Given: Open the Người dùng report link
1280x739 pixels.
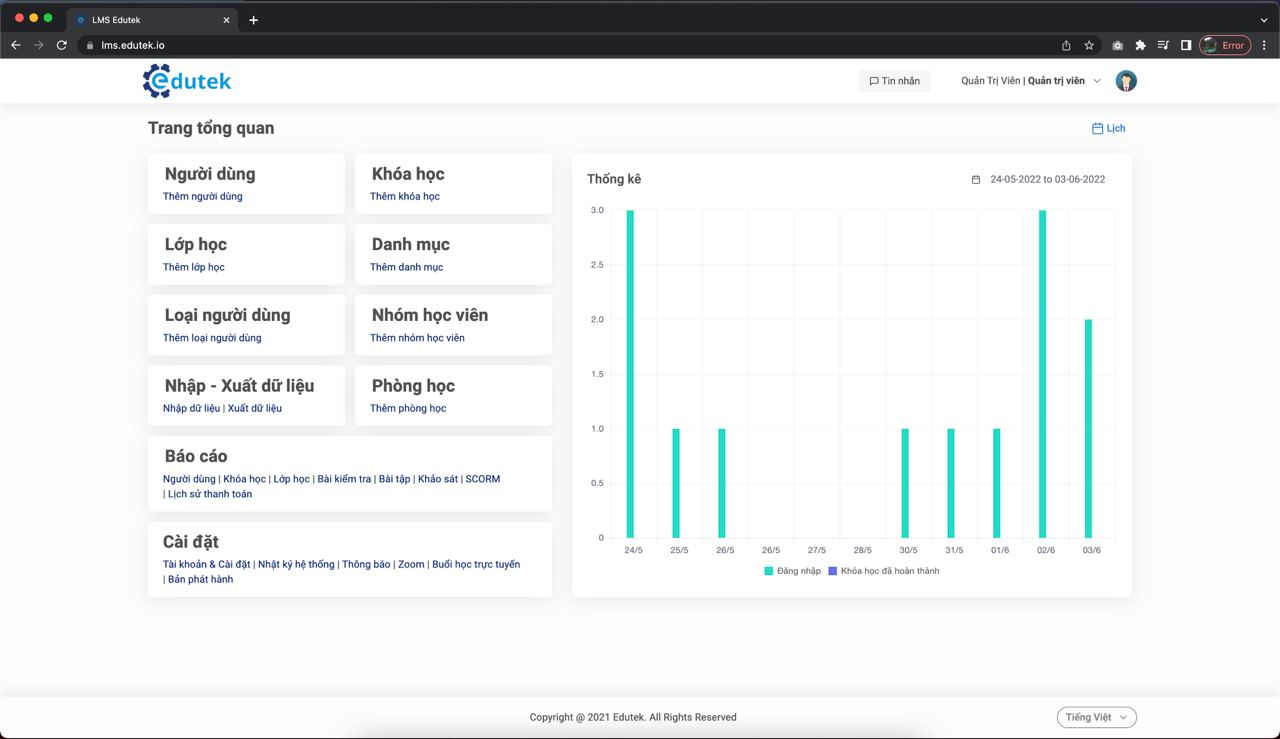Looking at the screenshot, I should (x=189, y=479).
